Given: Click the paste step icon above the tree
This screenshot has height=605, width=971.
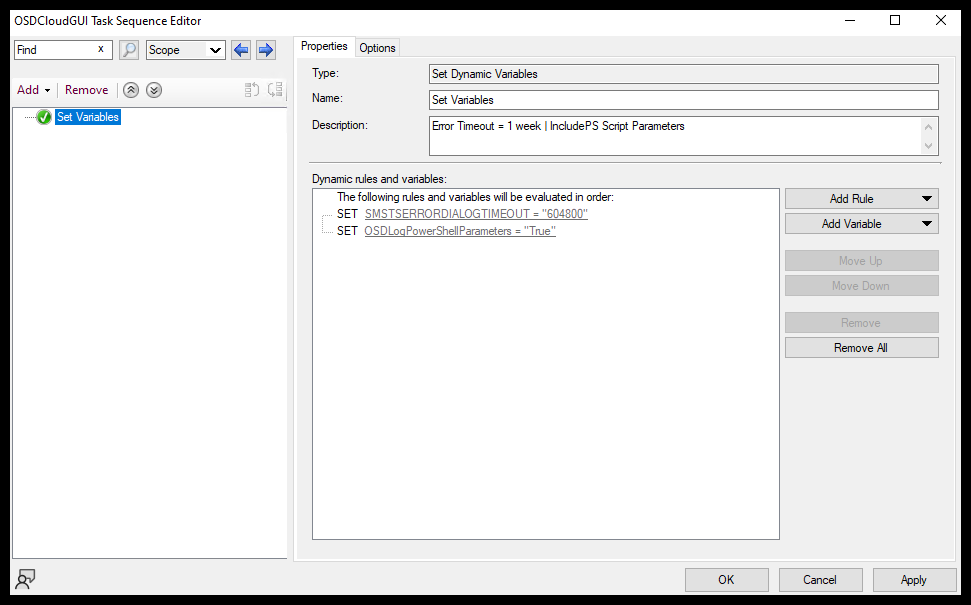Looking at the screenshot, I should (275, 90).
